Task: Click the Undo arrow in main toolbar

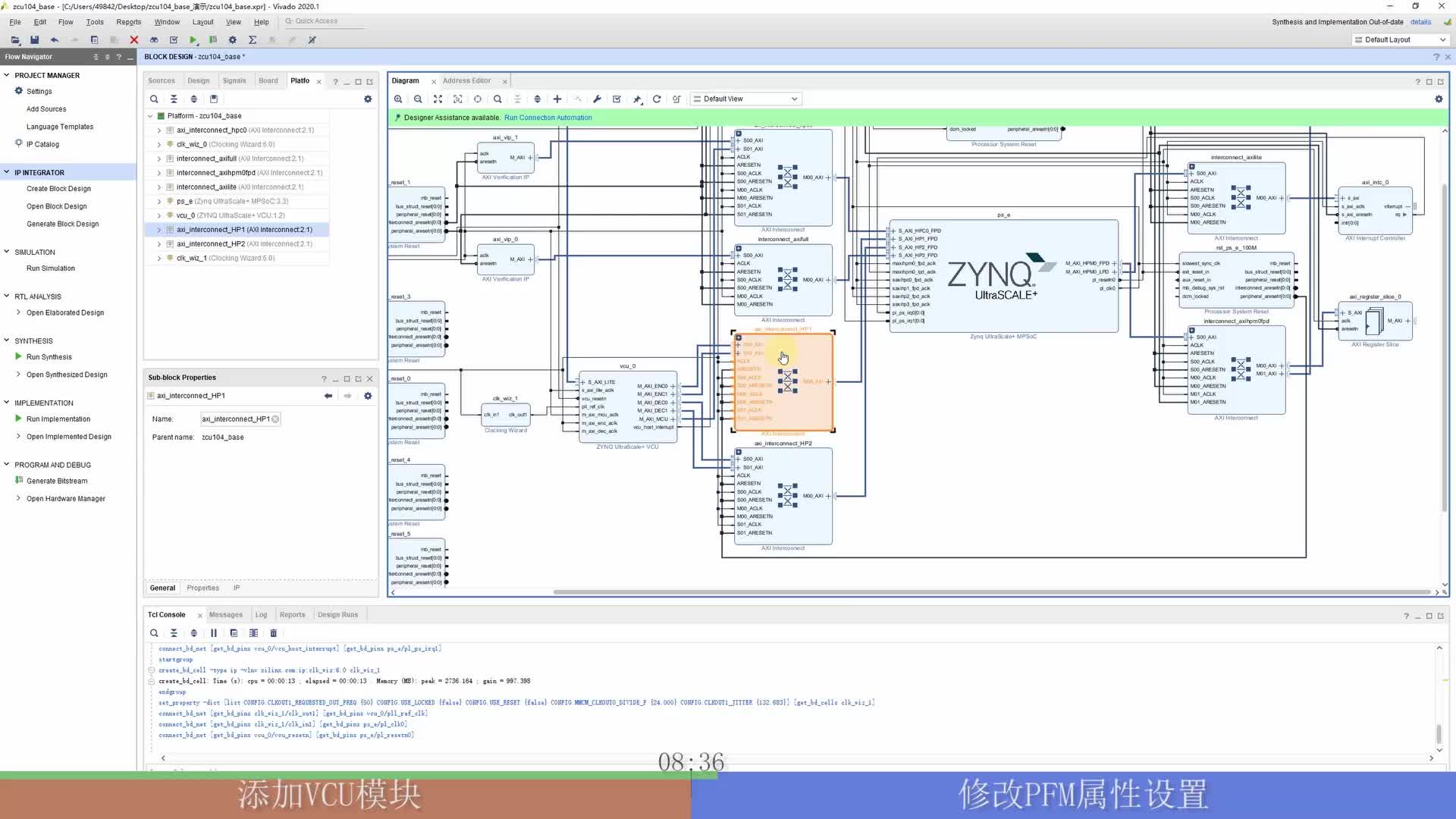Action: pyautogui.click(x=55, y=39)
